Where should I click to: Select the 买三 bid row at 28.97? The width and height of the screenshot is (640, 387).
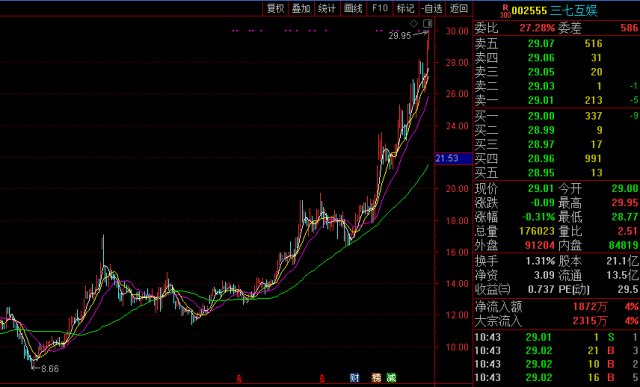(556, 144)
